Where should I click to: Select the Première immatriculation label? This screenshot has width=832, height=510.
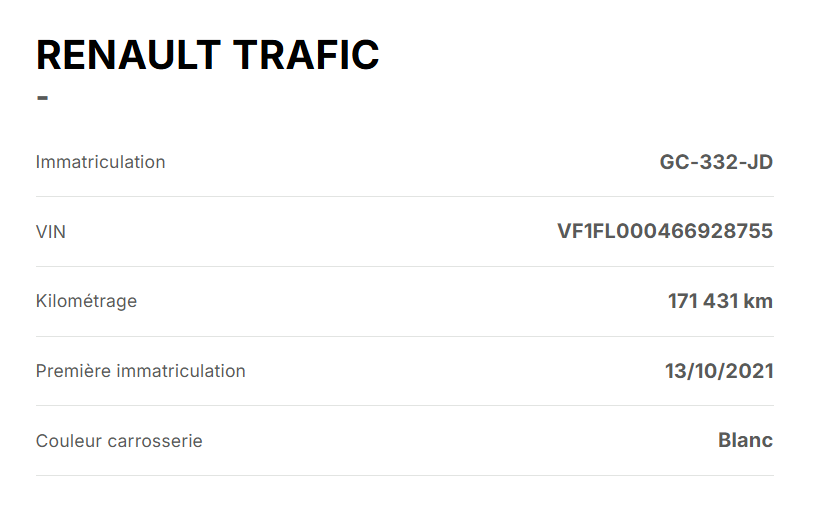tap(141, 371)
